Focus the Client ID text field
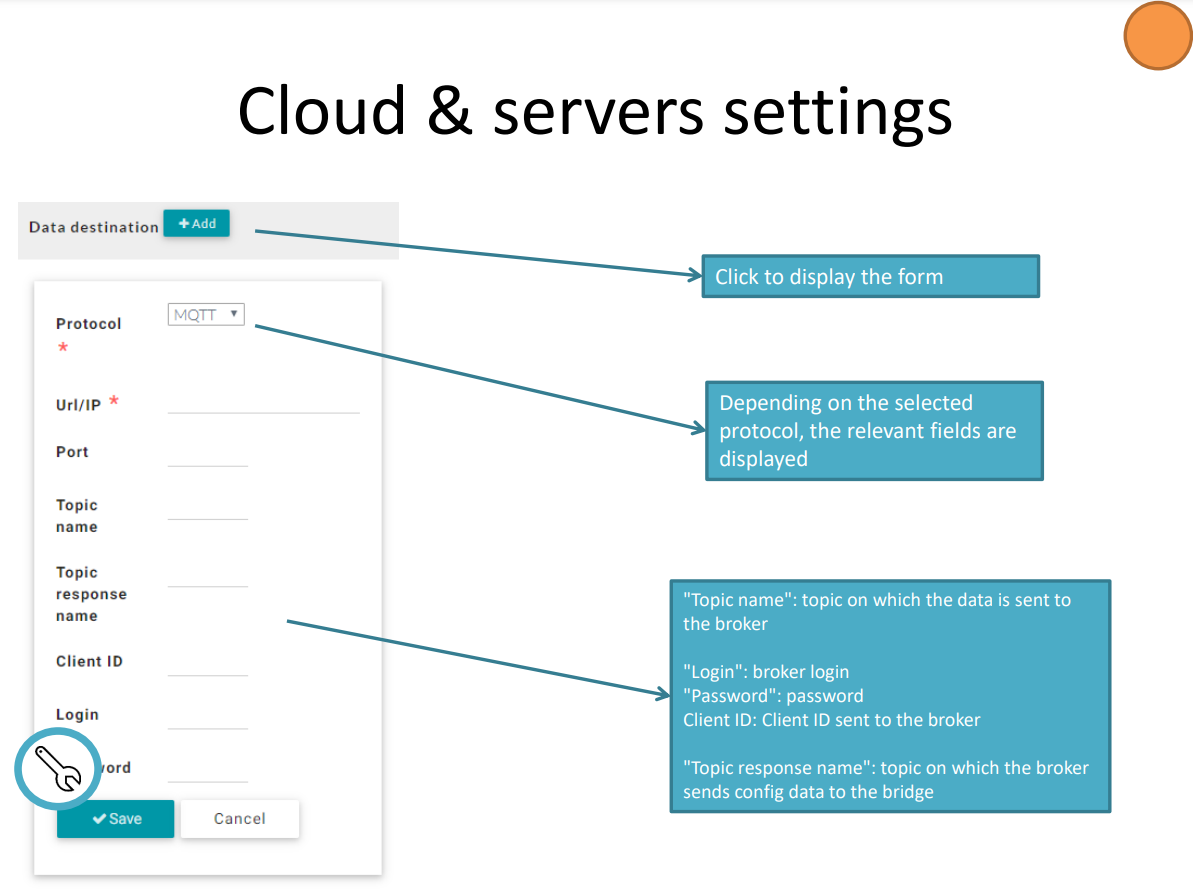Screen dimensions: 1193x892 [207, 664]
